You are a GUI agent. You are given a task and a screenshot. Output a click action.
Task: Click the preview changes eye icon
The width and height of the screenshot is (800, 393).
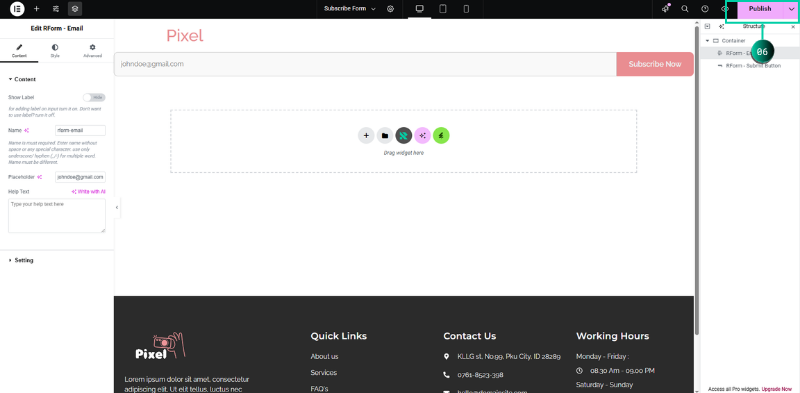click(724, 9)
